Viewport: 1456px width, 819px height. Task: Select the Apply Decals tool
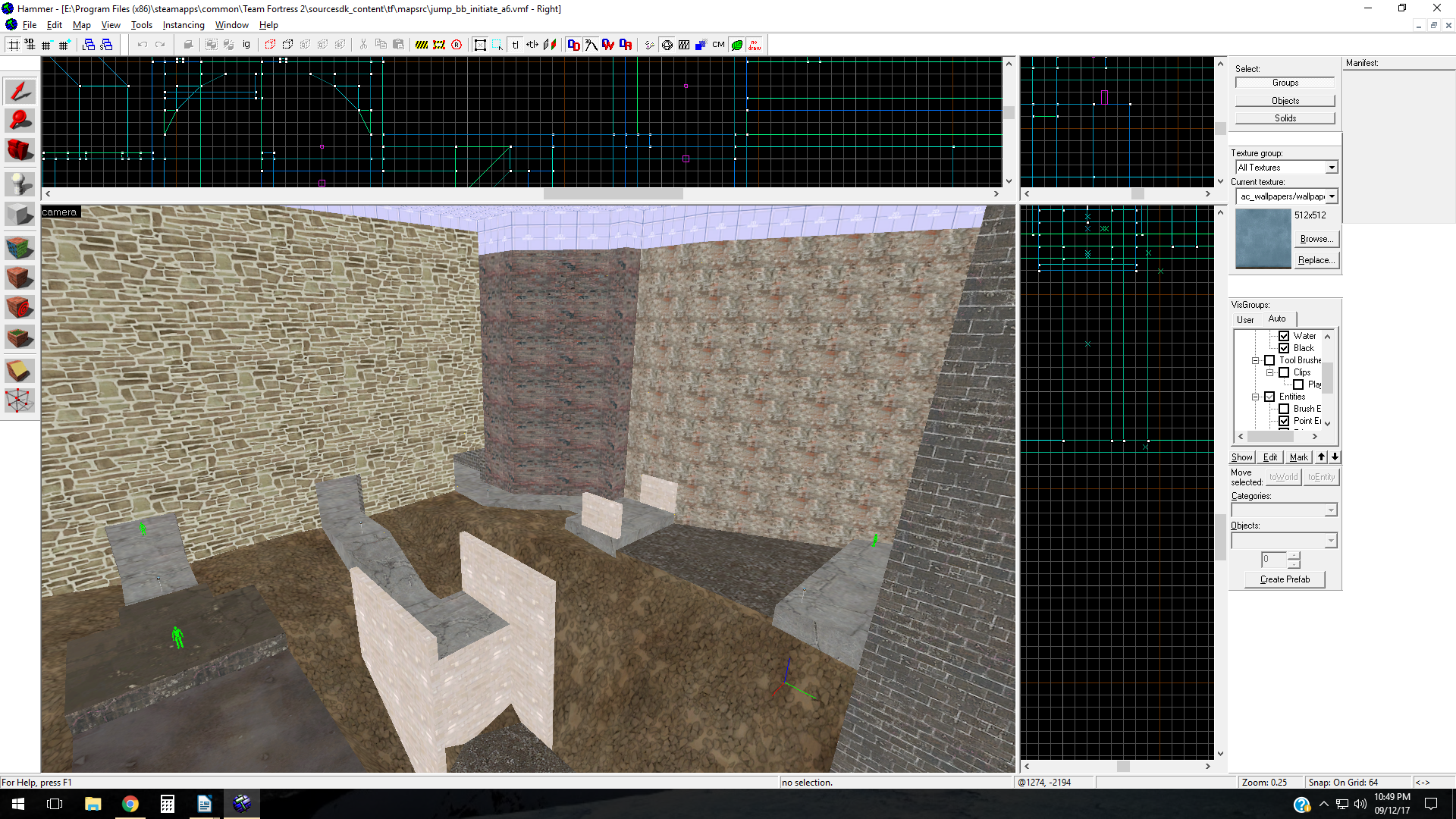20,307
